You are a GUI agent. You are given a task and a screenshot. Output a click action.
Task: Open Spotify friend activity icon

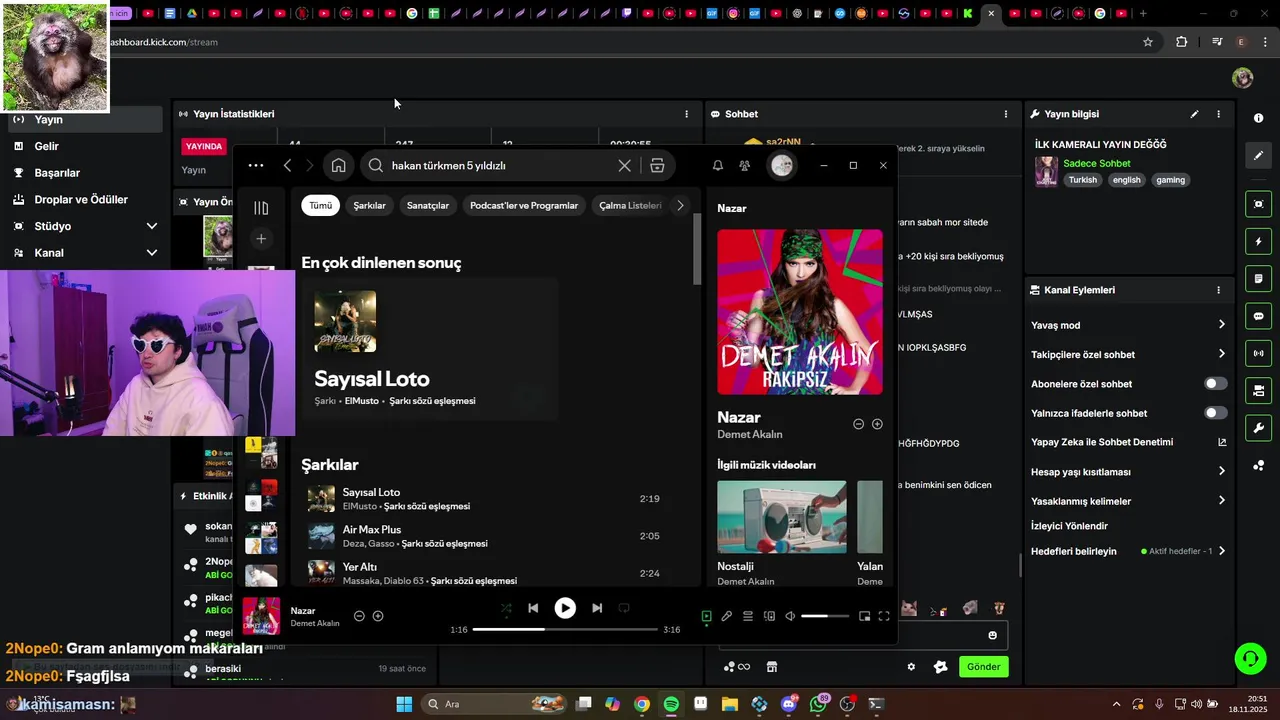744,166
